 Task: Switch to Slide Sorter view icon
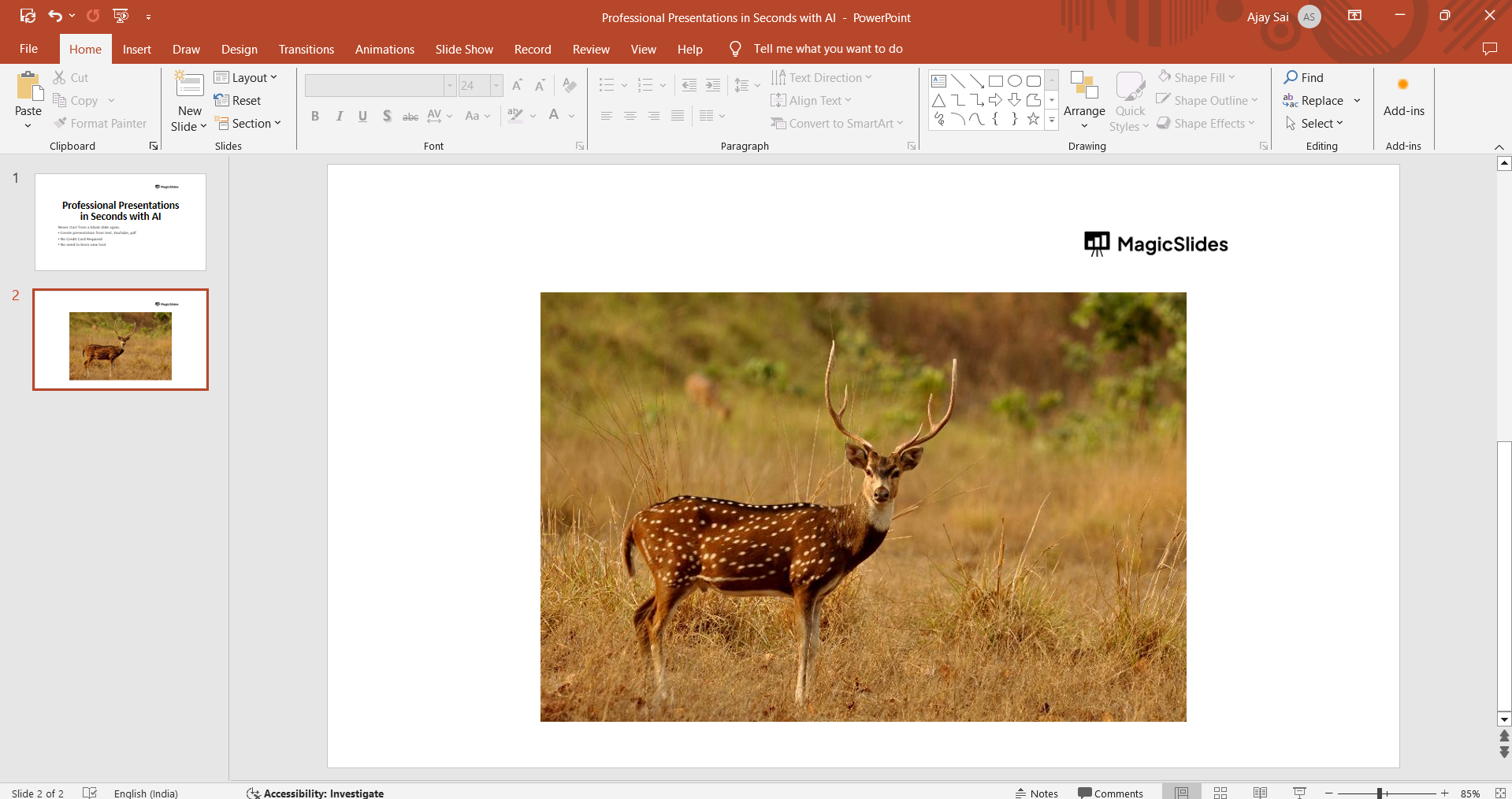pyautogui.click(x=1220, y=793)
